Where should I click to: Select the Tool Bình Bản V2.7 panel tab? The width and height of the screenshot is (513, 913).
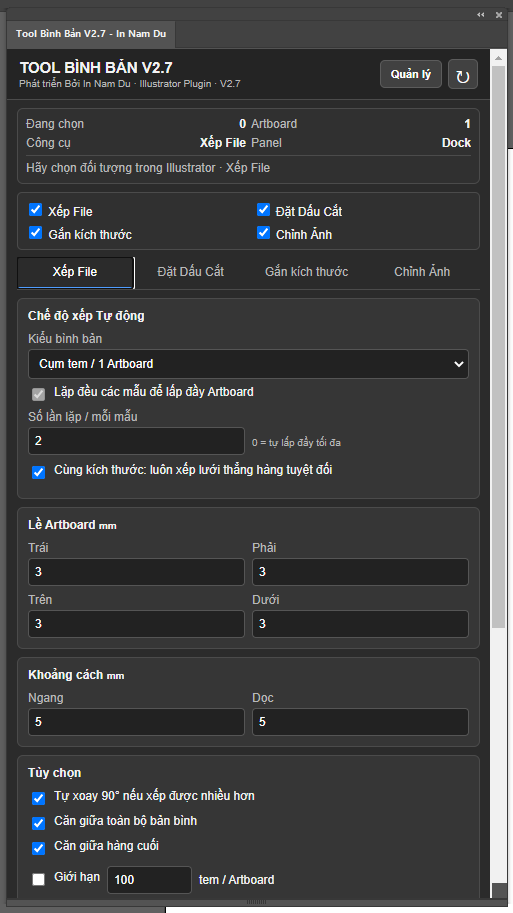coord(91,34)
